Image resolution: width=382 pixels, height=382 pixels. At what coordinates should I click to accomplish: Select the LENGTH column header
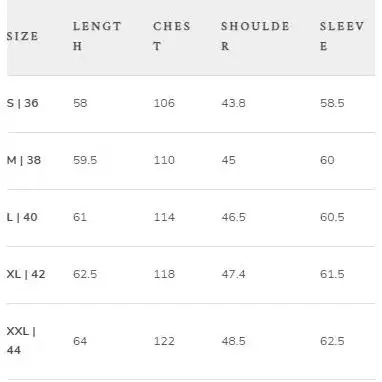[97, 36]
